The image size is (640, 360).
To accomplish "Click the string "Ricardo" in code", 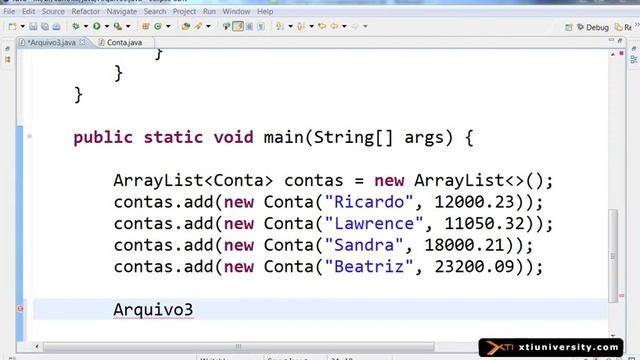I will point(369,202).
